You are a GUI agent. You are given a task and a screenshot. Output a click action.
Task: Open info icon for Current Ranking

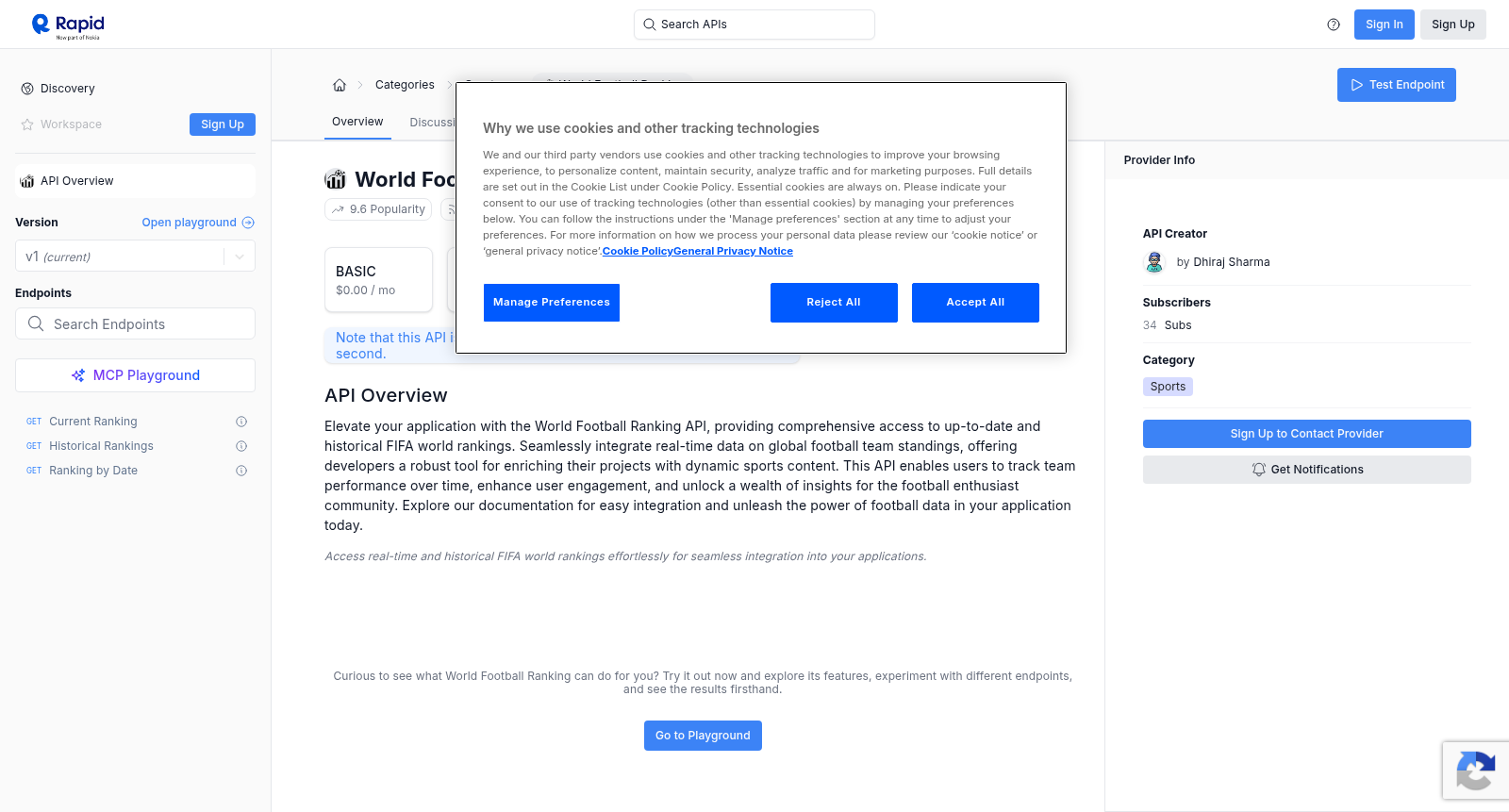[241, 422]
